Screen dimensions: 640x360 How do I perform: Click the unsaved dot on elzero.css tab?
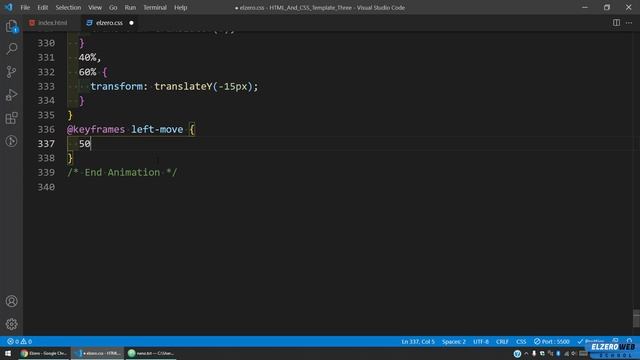pos(131,23)
